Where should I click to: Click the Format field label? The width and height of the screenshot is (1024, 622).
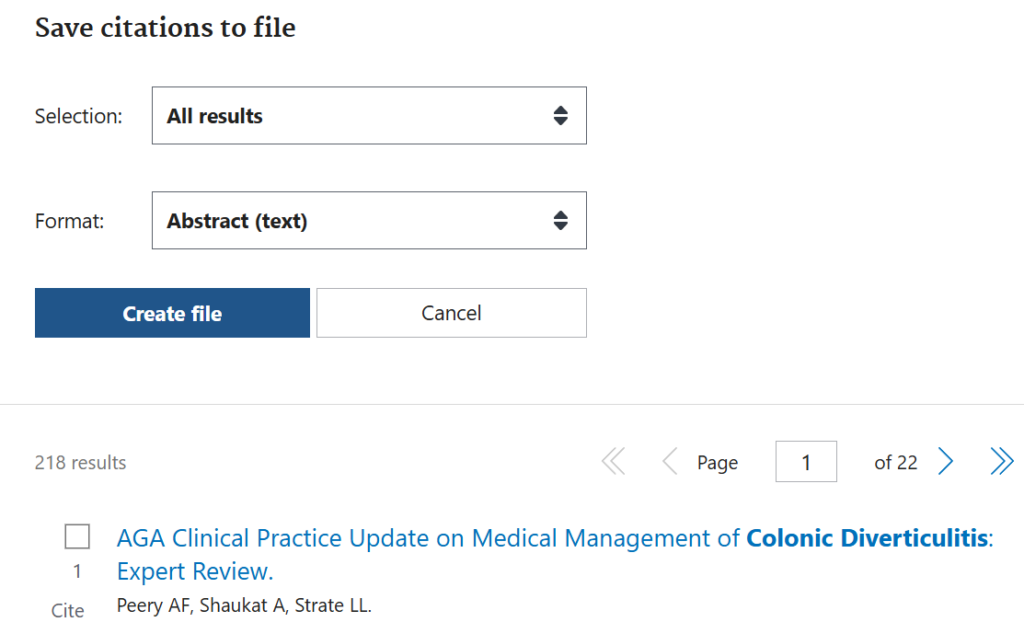tap(70, 221)
